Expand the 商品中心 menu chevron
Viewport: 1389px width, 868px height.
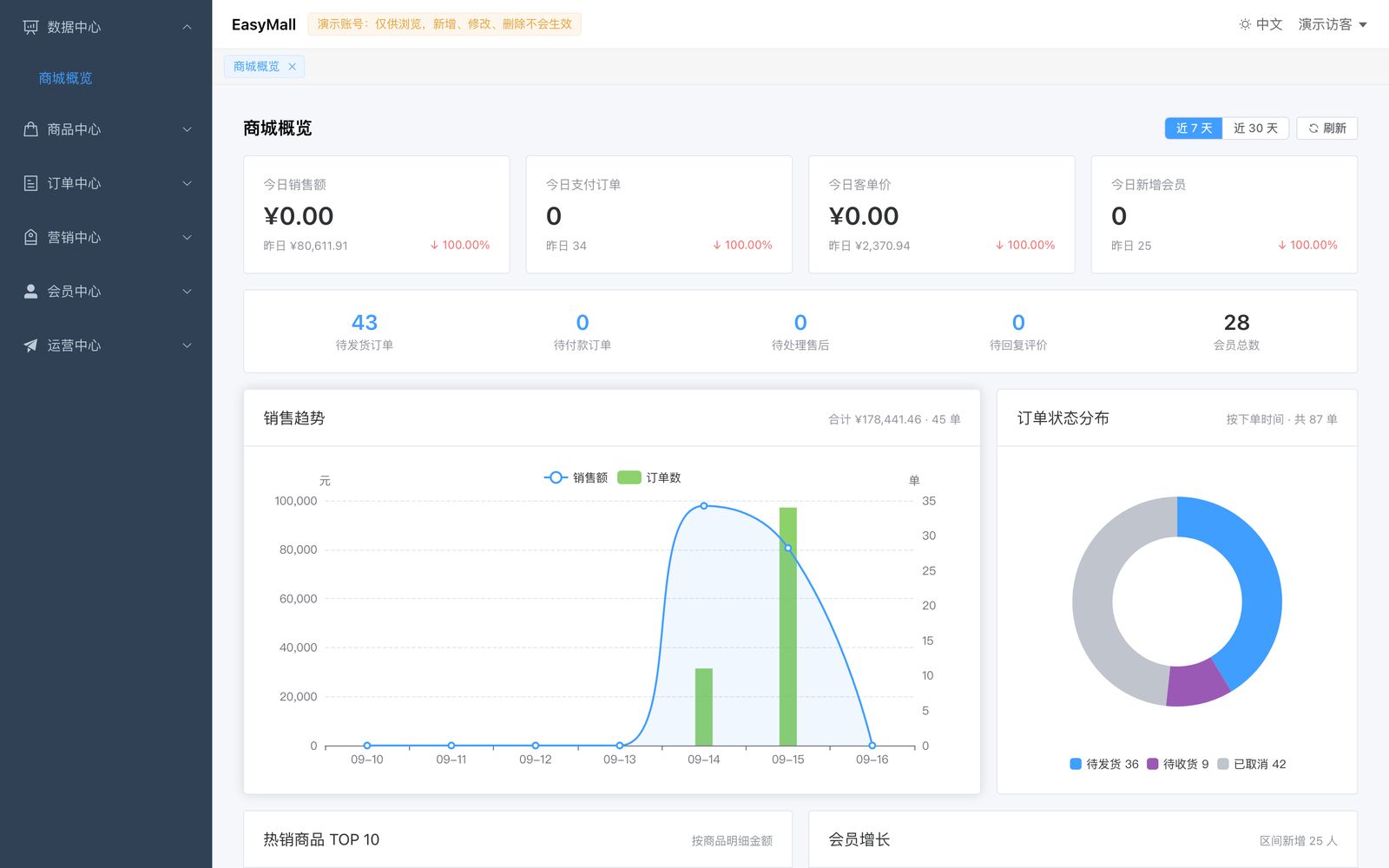(x=187, y=129)
